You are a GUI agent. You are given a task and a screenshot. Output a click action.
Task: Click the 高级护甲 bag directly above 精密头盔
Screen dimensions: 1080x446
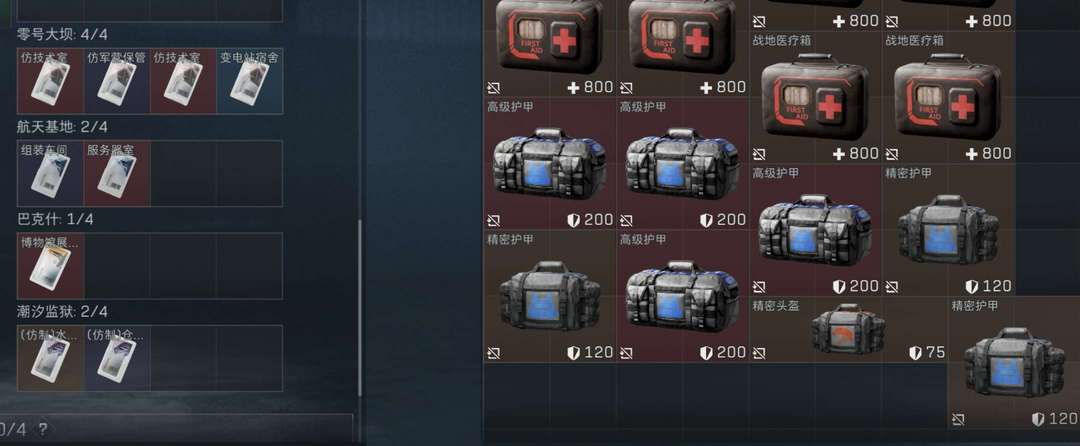click(x=815, y=230)
